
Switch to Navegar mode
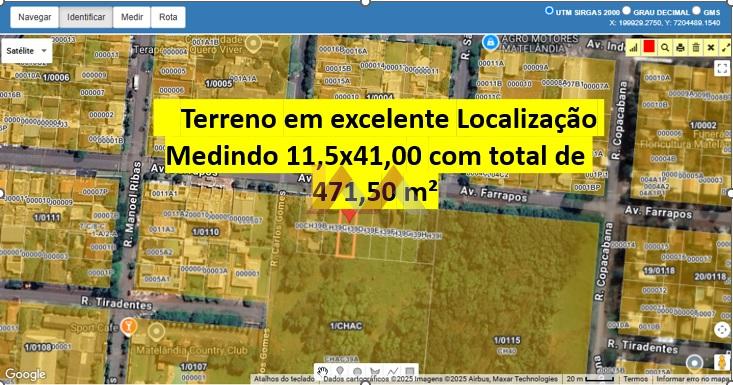[x=35, y=17]
